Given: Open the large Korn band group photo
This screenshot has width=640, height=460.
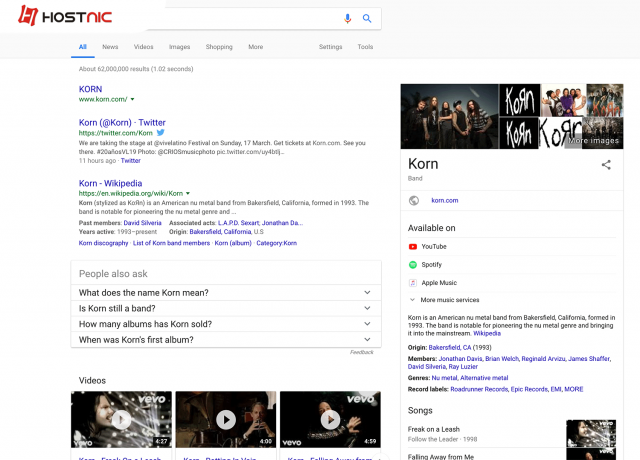Looking at the screenshot, I should point(449,116).
